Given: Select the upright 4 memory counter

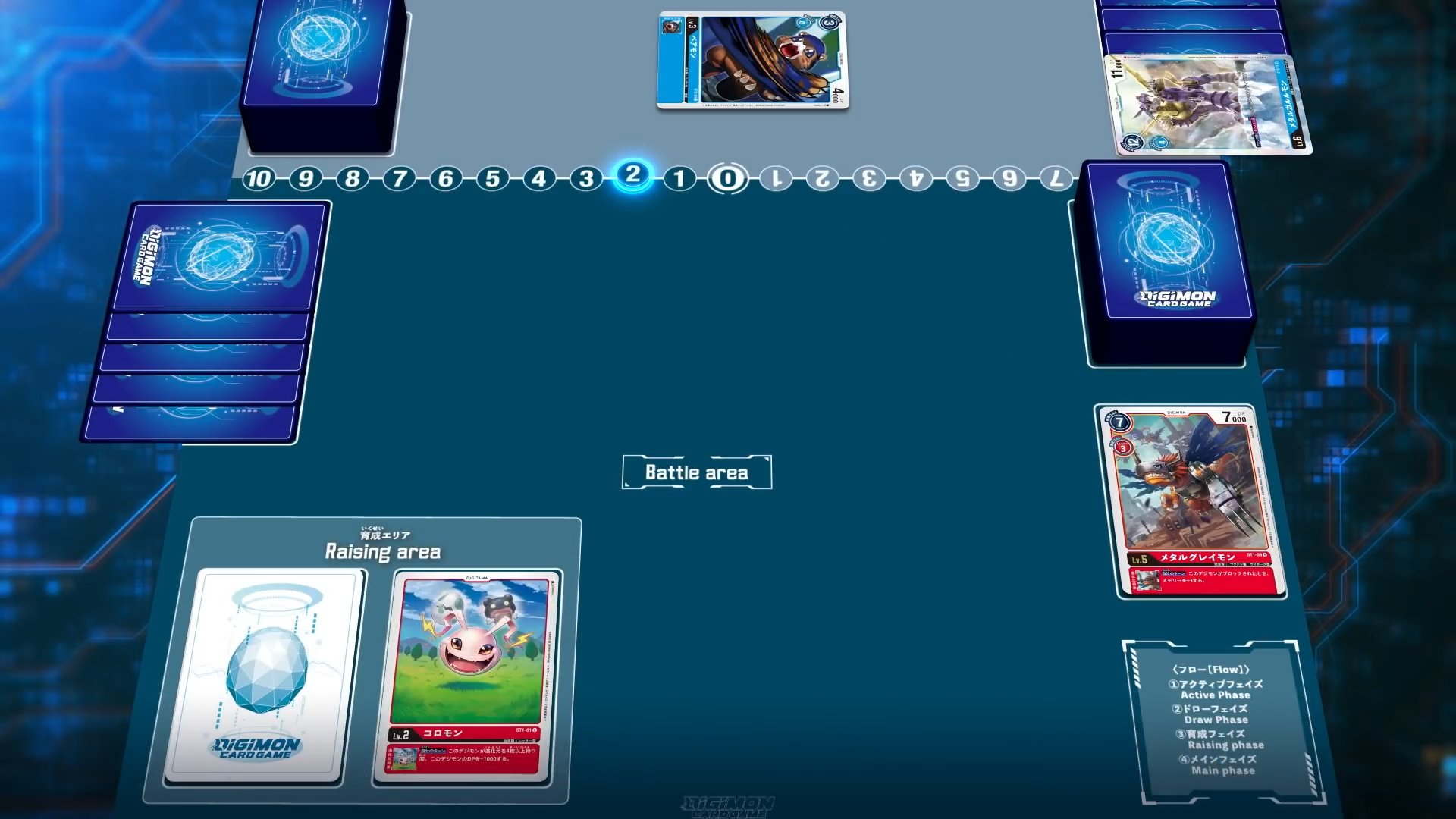Looking at the screenshot, I should (x=539, y=179).
